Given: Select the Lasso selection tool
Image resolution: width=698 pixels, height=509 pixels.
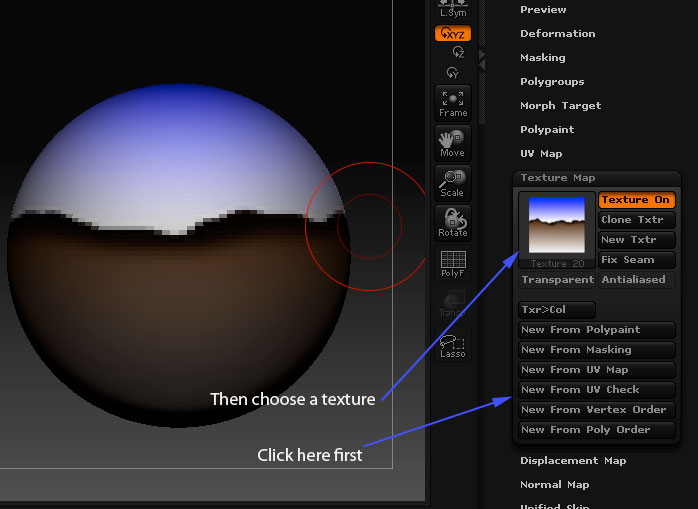Looking at the screenshot, I should pyautogui.click(x=453, y=343).
